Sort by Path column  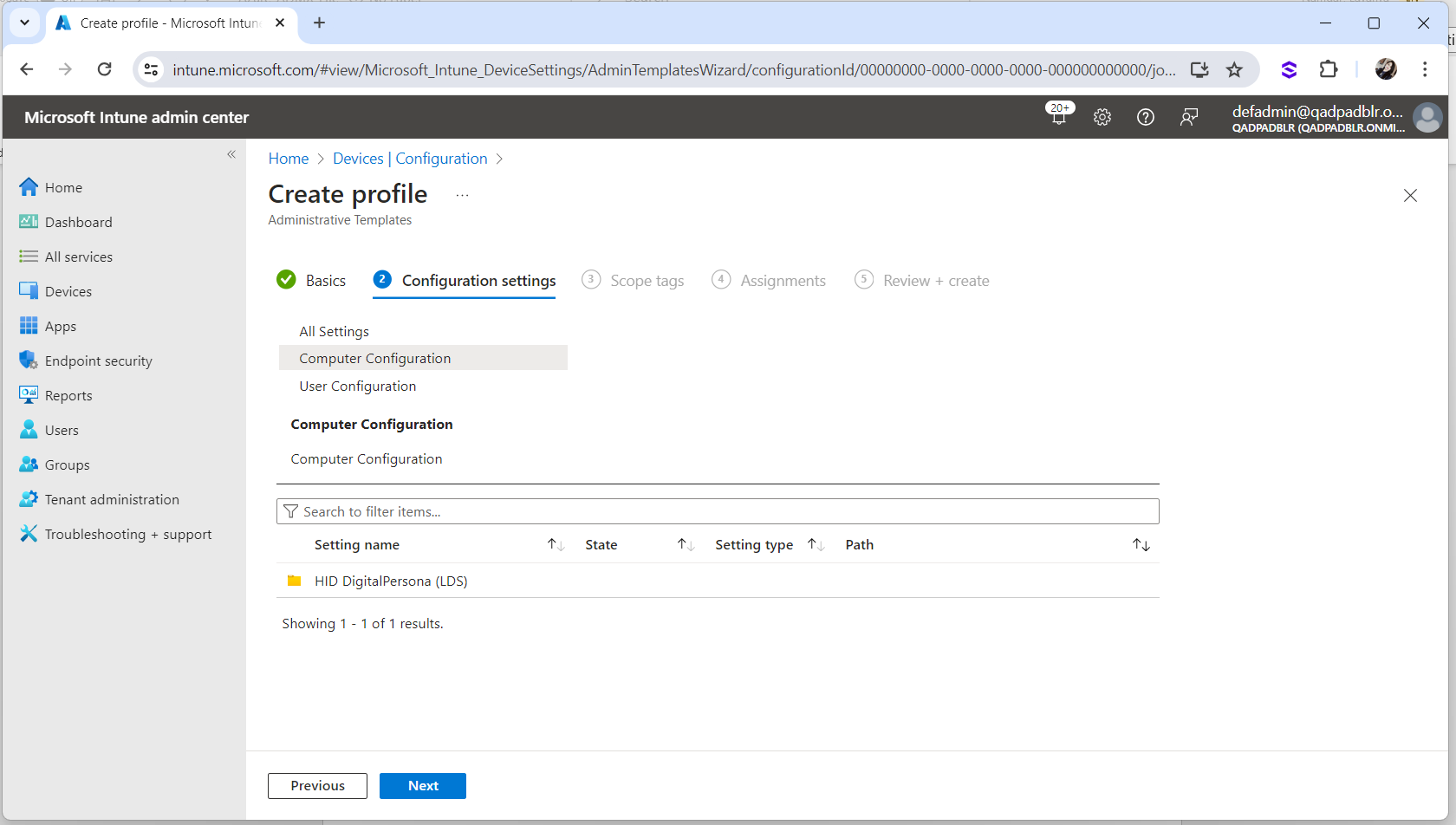point(1141,544)
